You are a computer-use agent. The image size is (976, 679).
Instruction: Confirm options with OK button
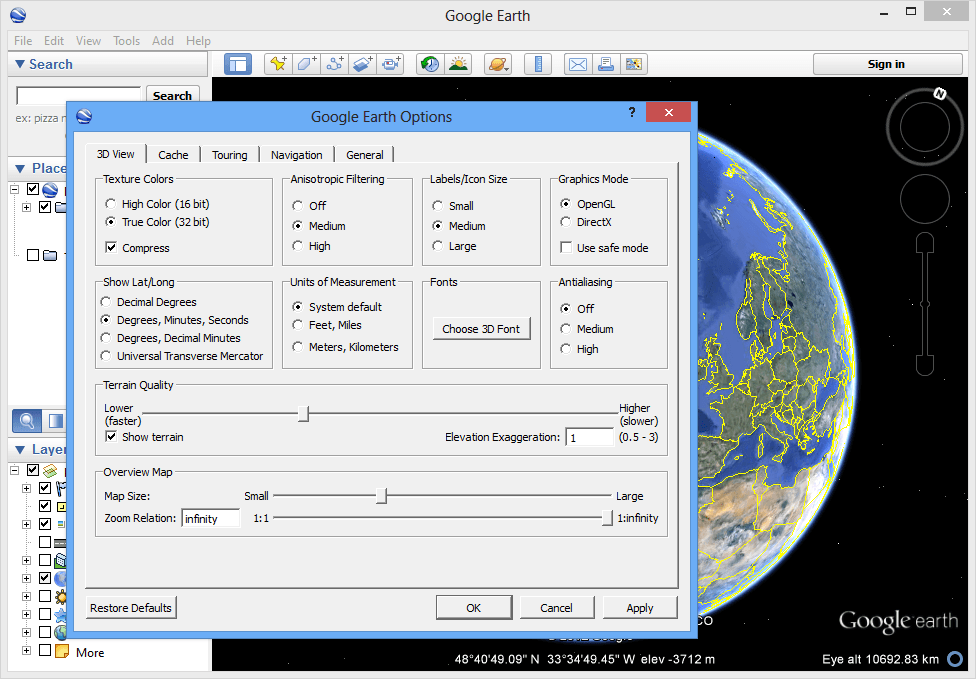[x=474, y=607]
